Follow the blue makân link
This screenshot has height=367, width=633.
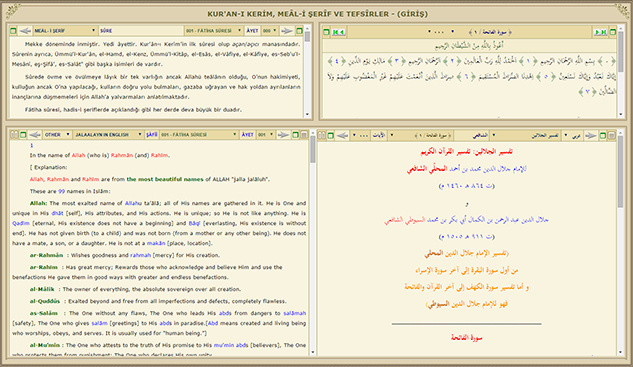point(156,243)
